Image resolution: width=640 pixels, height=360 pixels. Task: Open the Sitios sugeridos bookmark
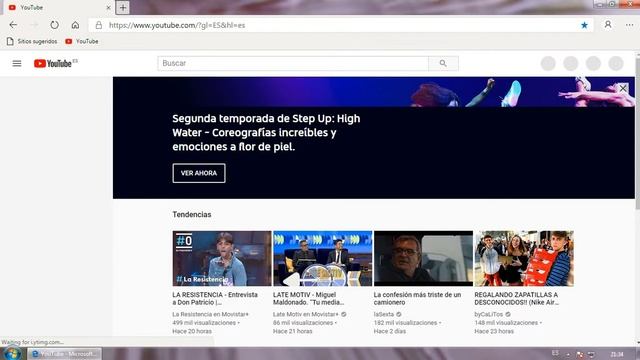coord(32,41)
